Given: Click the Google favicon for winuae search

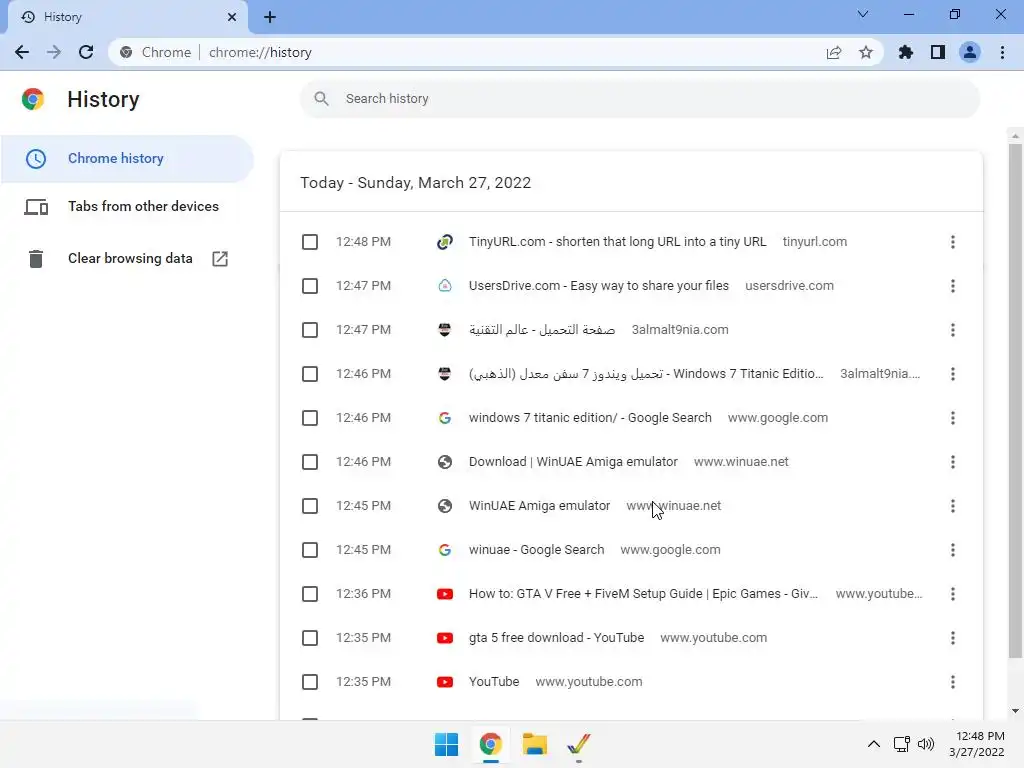Looking at the screenshot, I should tap(445, 550).
